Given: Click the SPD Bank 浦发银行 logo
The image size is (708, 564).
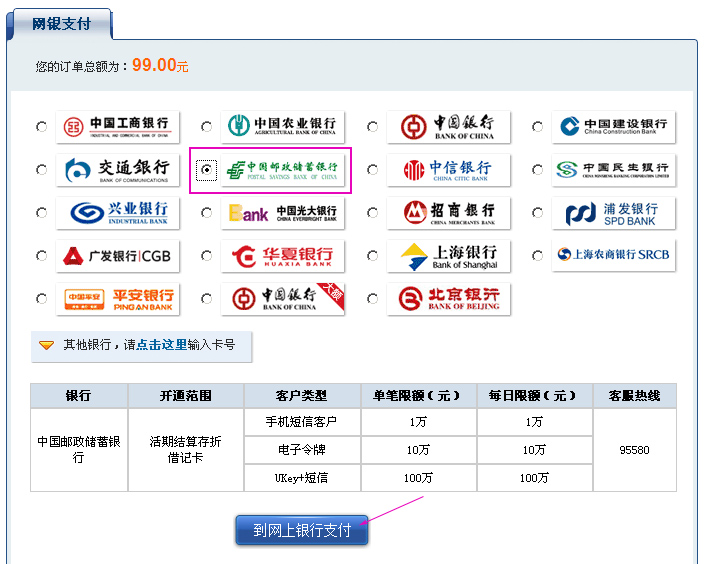Looking at the screenshot, I should [614, 213].
